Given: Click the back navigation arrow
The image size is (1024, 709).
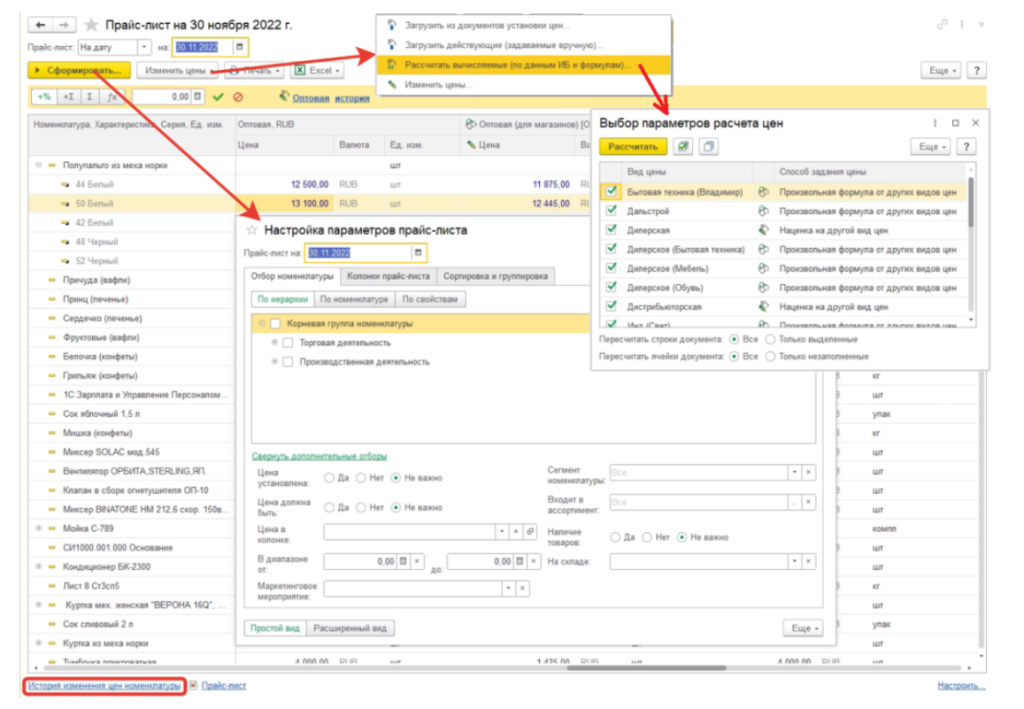Looking at the screenshot, I should (40, 23).
